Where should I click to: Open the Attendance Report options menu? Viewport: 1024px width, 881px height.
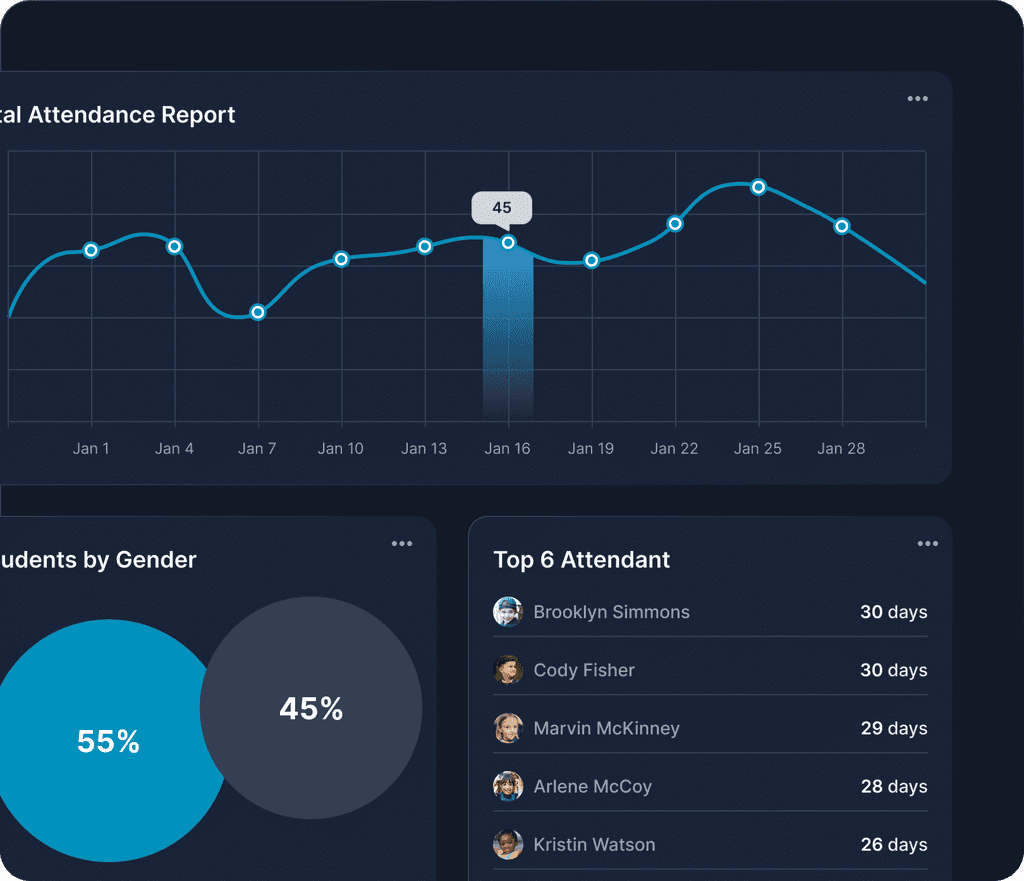pos(917,98)
